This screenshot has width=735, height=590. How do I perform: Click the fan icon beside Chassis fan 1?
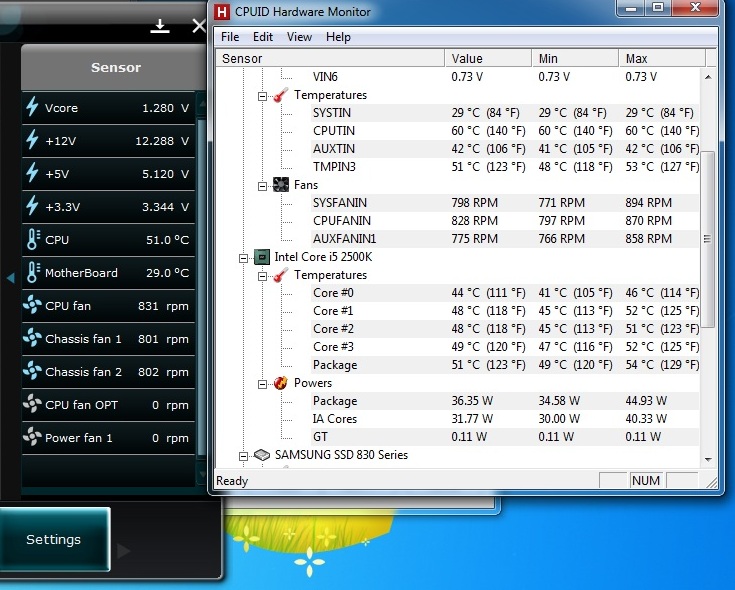(x=32, y=339)
